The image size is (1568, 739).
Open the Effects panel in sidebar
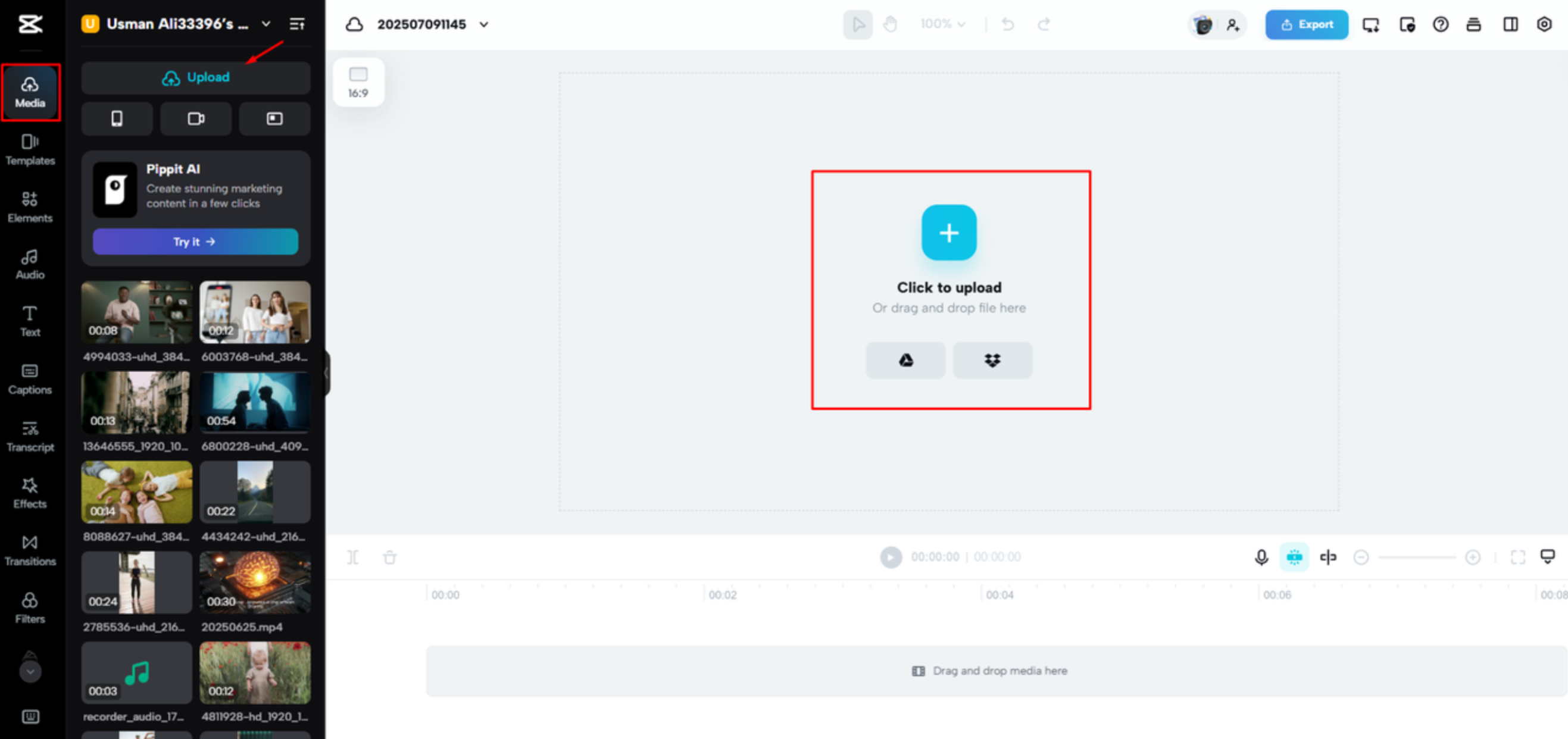tap(30, 493)
